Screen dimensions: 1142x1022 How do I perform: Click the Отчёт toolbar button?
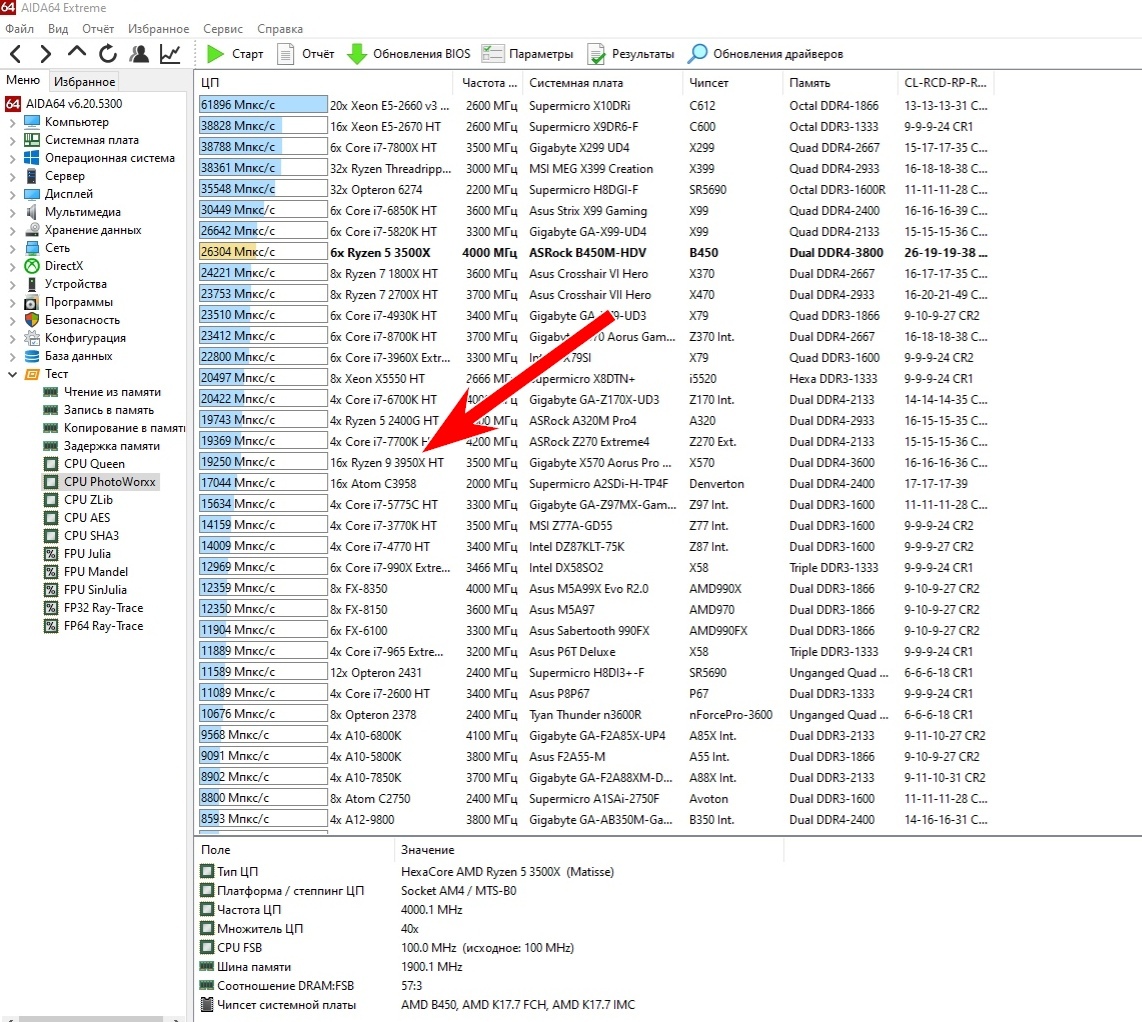(306, 54)
